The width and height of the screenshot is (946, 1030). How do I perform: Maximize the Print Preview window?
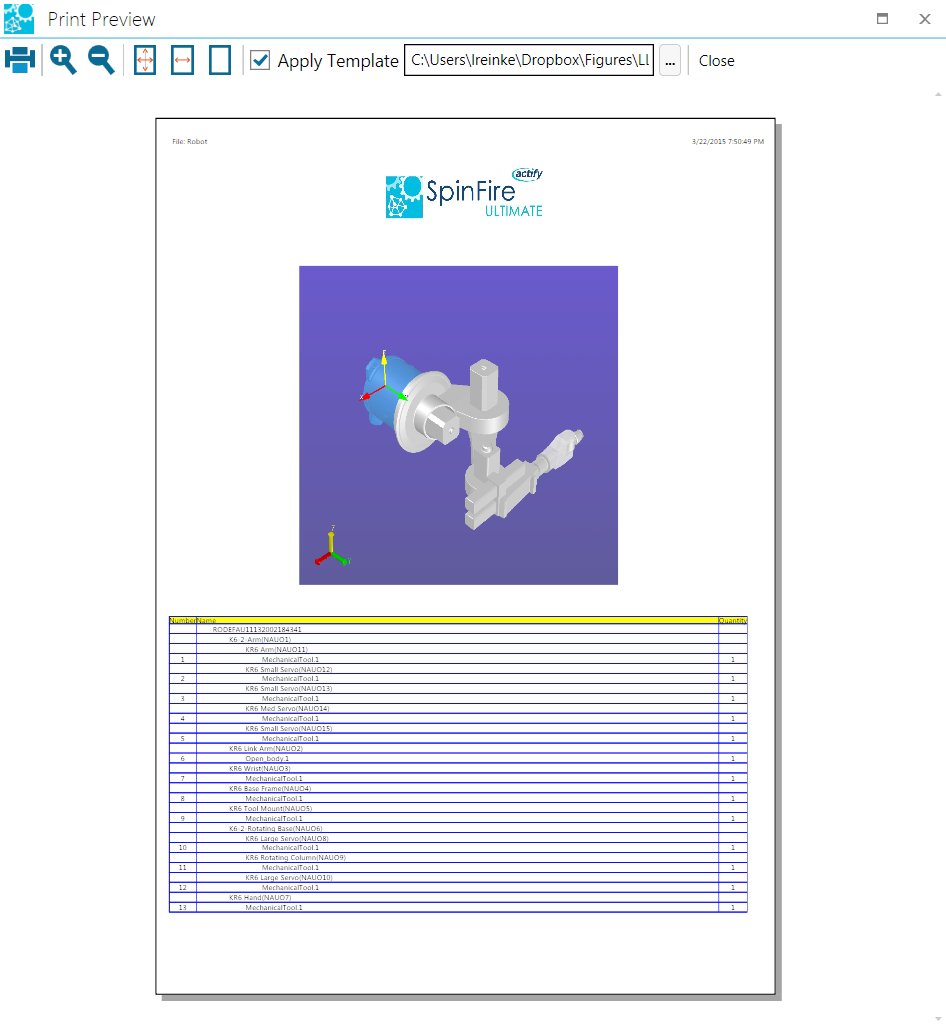tap(881, 18)
